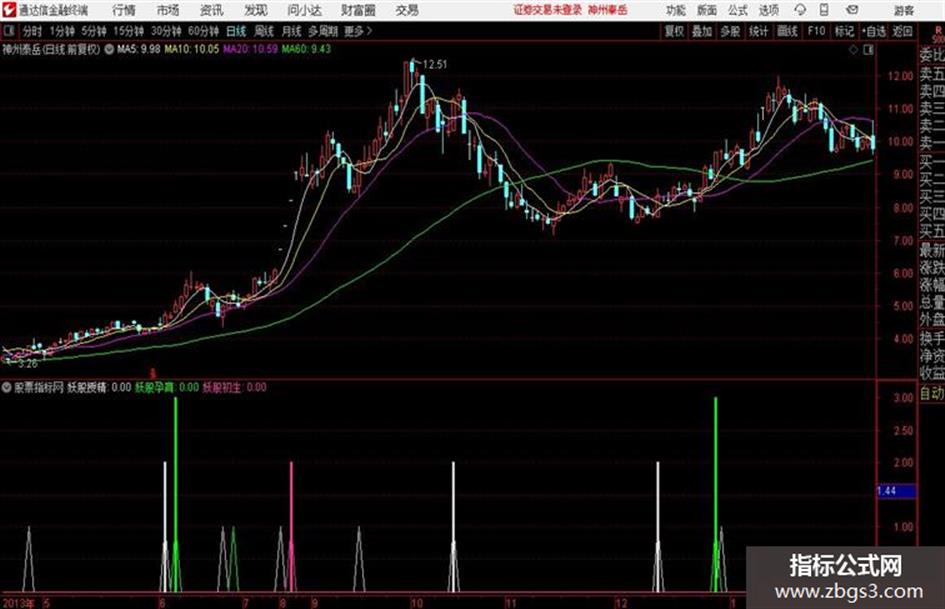Click the 12.51 high price marker

click(435, 65)
